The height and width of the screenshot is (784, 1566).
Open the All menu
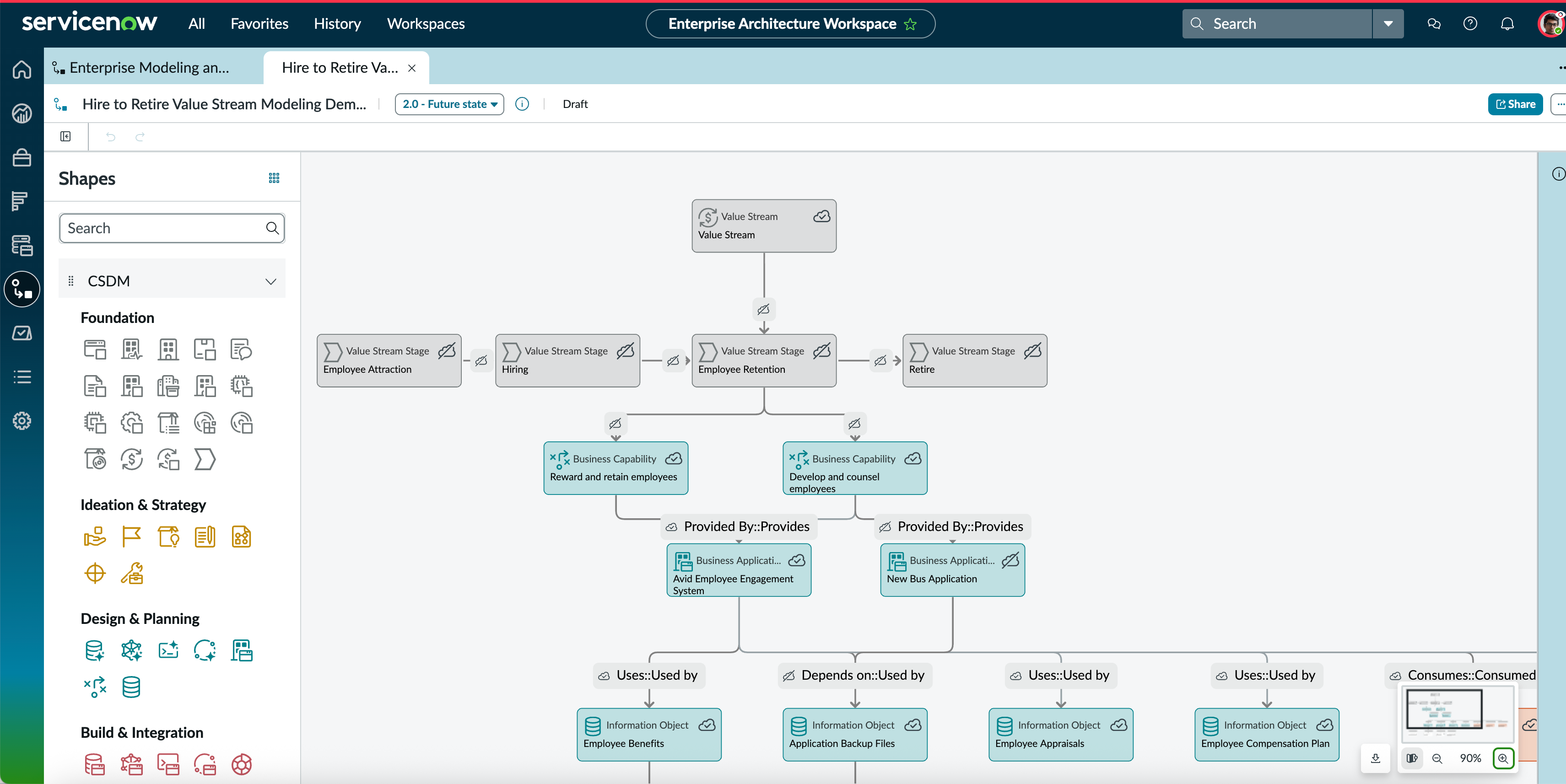click(x=196, y=24)
